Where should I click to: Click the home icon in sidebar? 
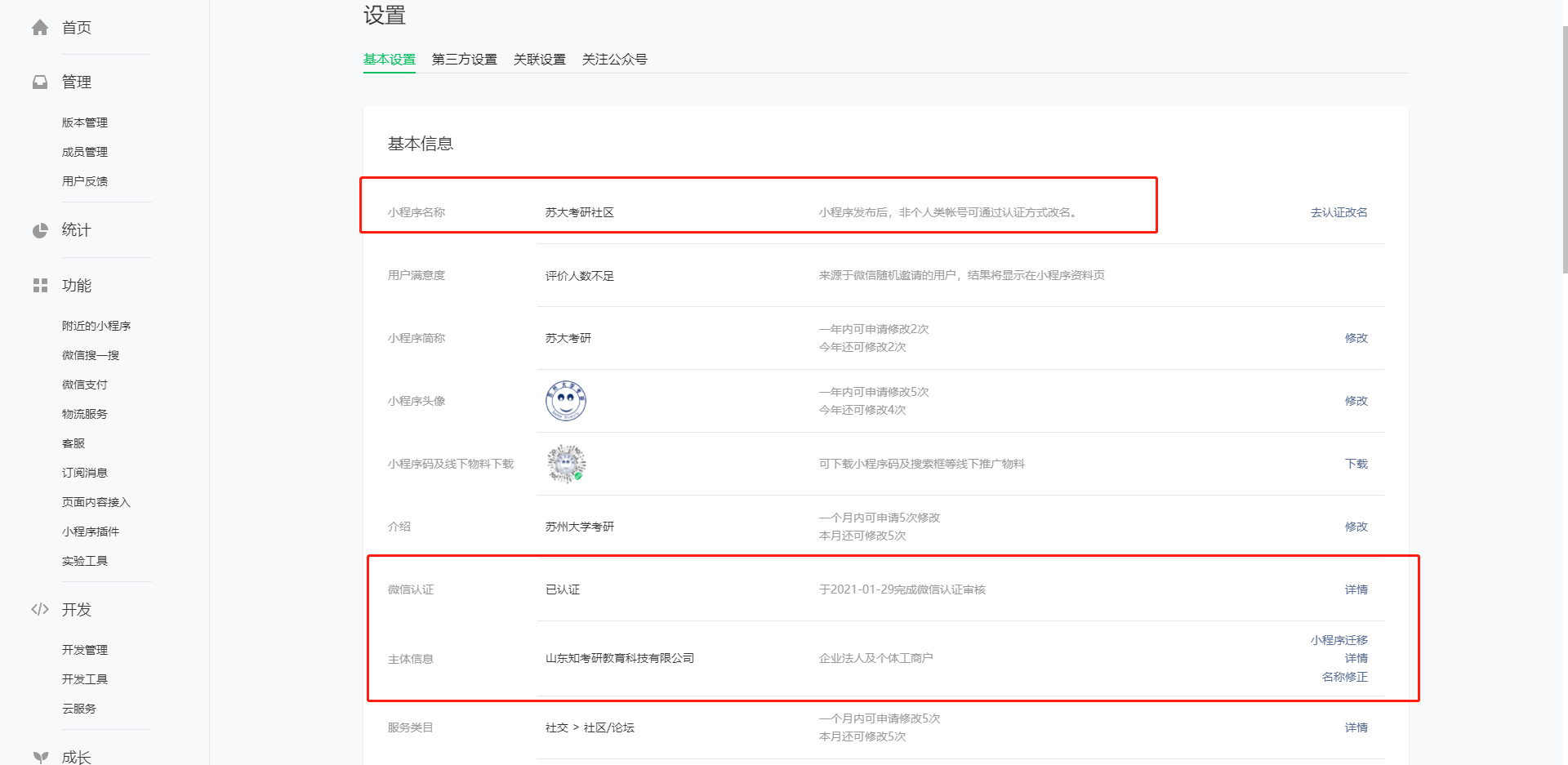coord(40,28)
